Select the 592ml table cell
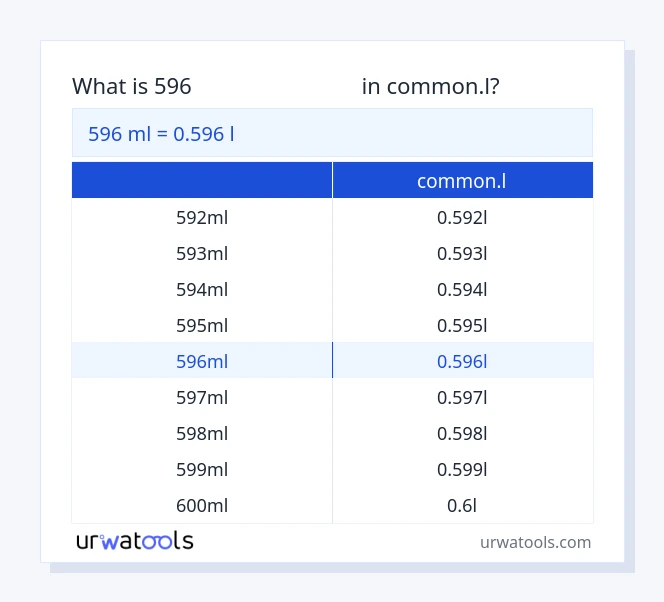 202,217
